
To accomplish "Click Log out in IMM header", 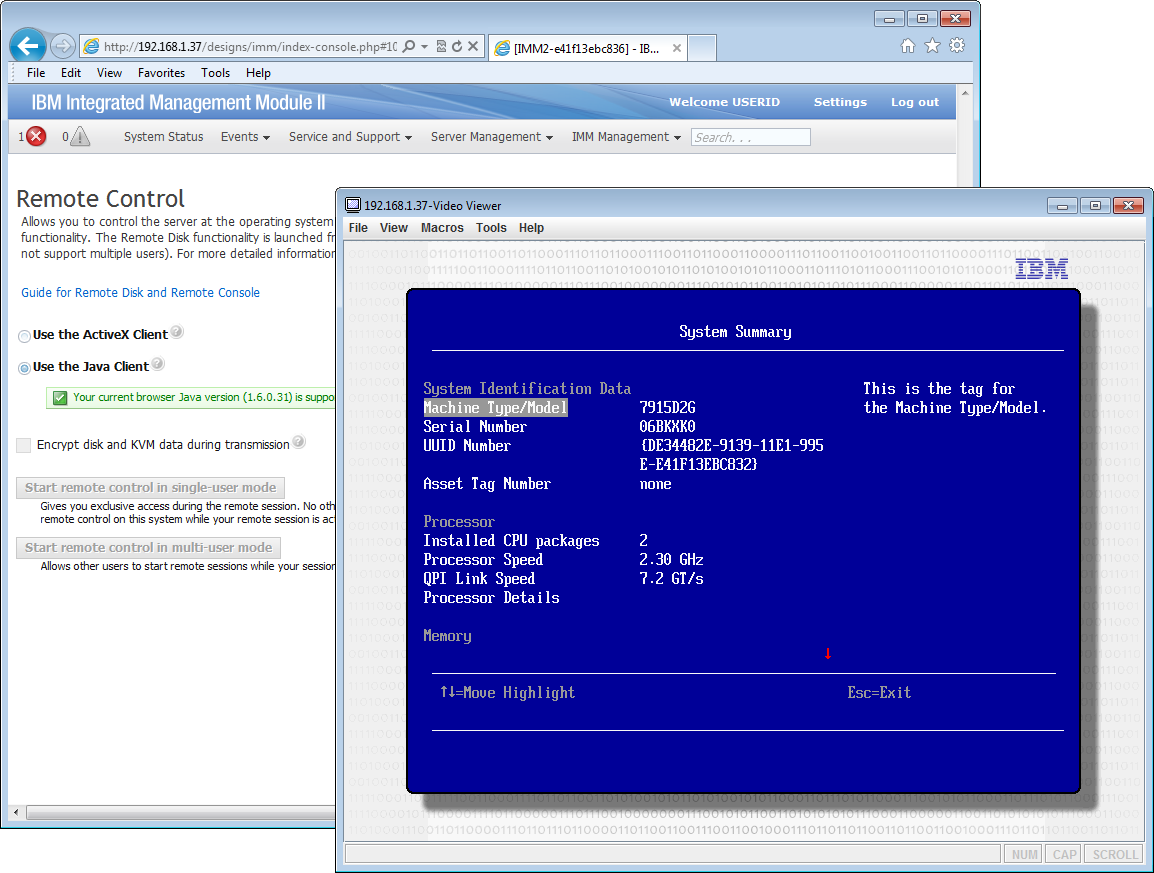I will tap(915, 102).
